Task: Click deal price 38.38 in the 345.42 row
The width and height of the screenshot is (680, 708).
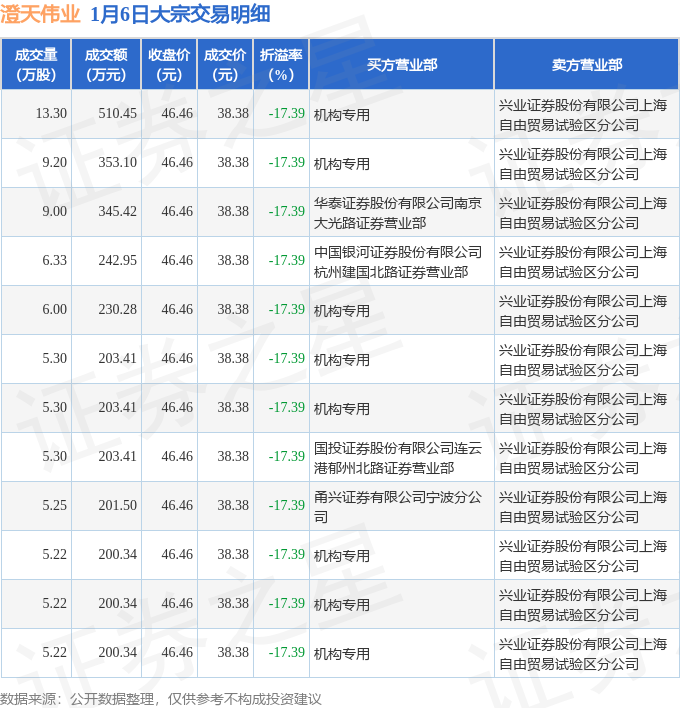Action: click(233, 211)
